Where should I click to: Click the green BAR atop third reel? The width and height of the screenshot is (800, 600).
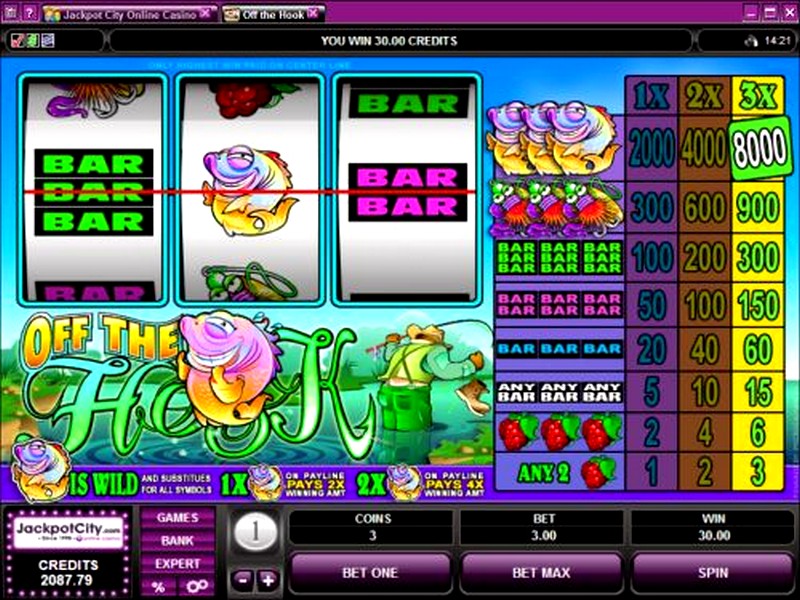point(409,104)
